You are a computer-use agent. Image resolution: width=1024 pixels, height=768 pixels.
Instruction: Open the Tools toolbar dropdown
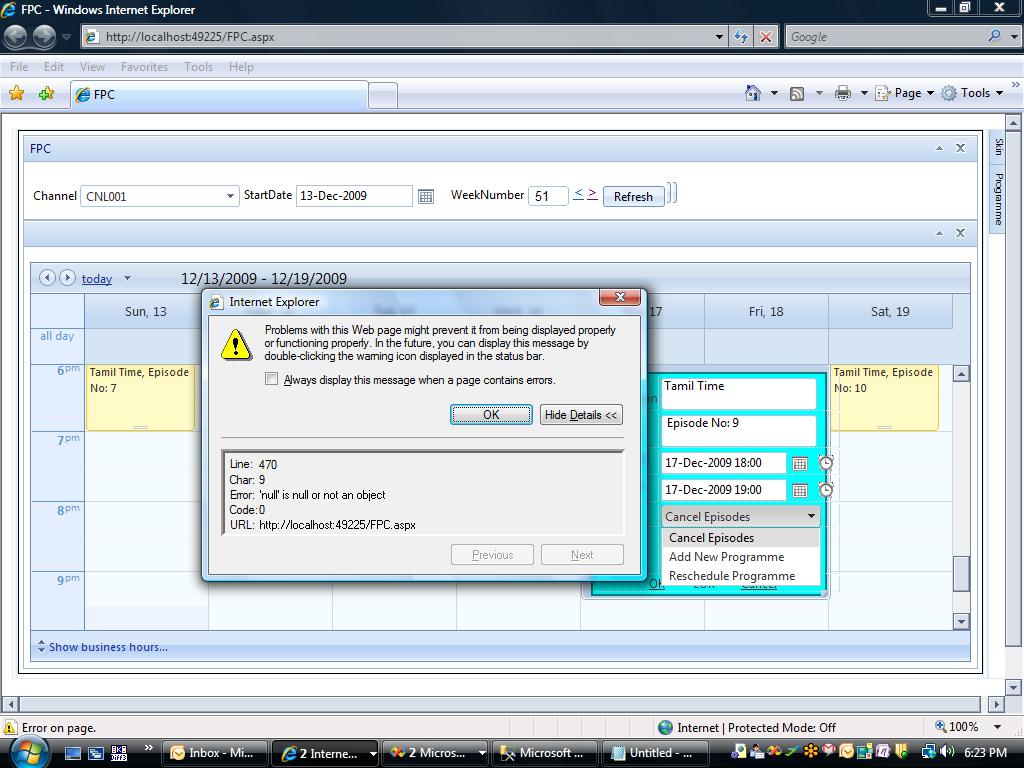972,93
